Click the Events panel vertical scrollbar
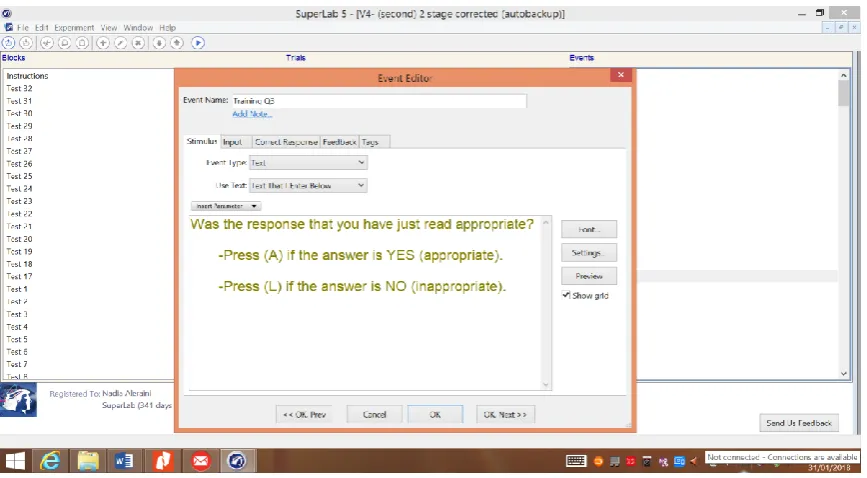This screenshot has width=867, height=478. coord(844,224)
